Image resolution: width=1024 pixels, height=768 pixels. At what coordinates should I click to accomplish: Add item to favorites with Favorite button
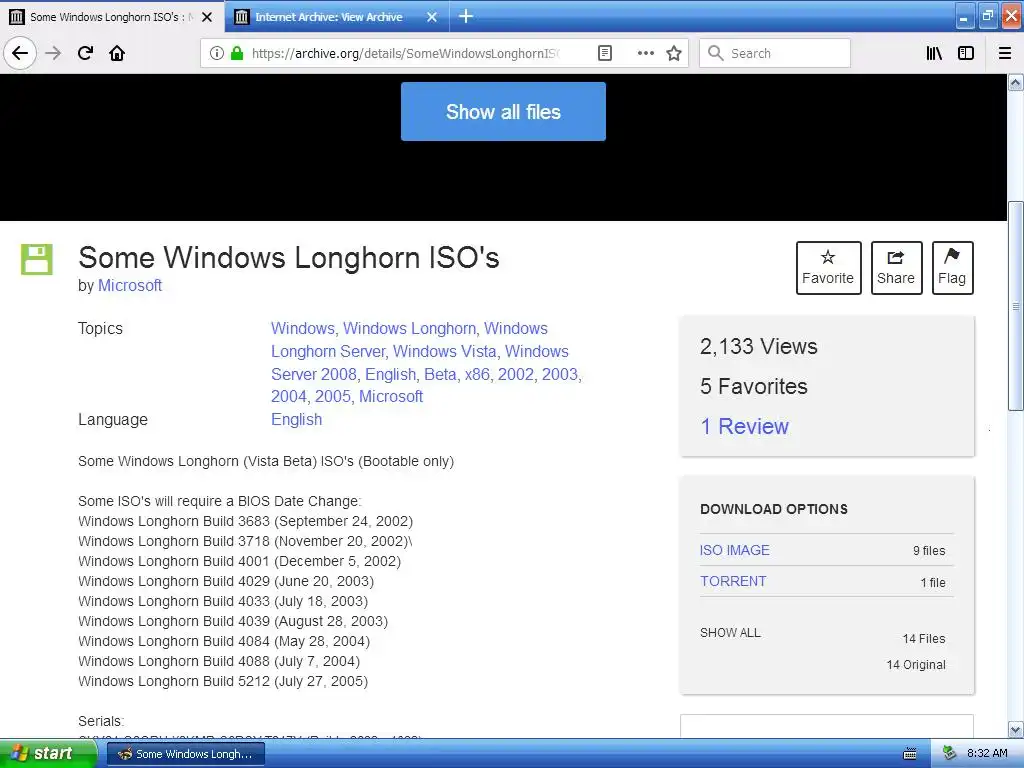pyautogui.click(x=828, y=268)
